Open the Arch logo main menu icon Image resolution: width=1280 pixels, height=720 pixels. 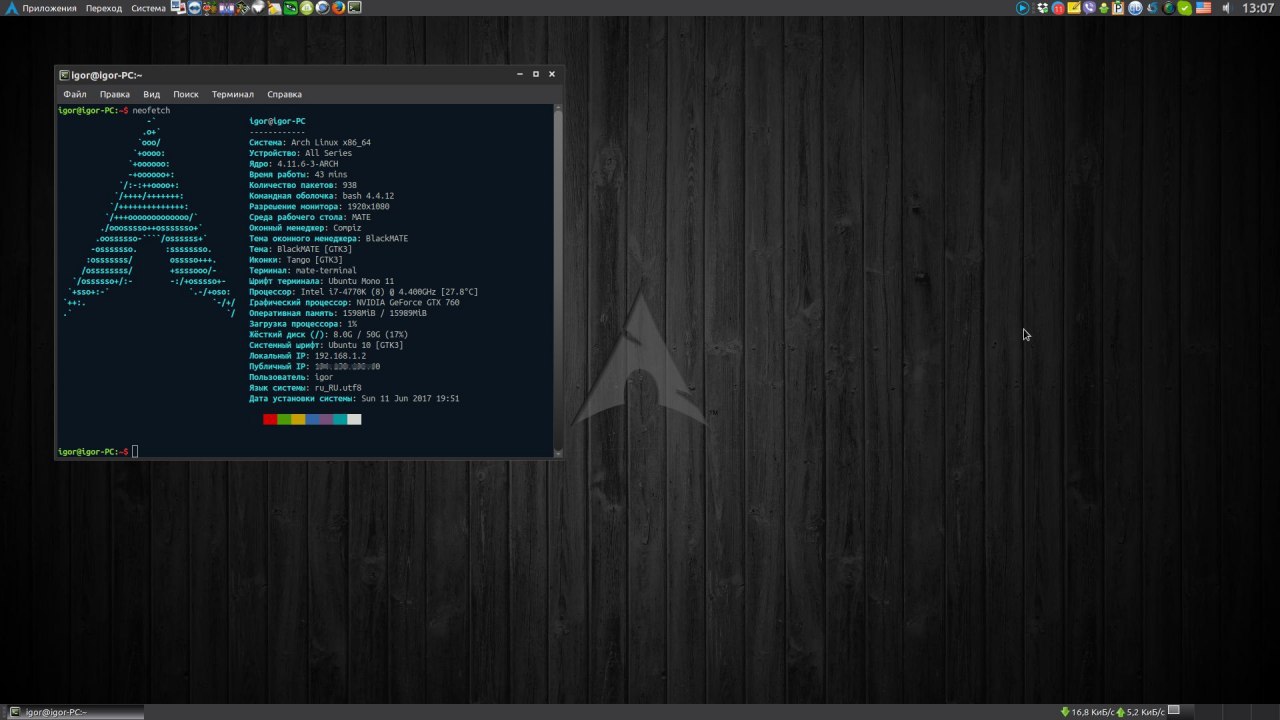[x=11, y=8]
